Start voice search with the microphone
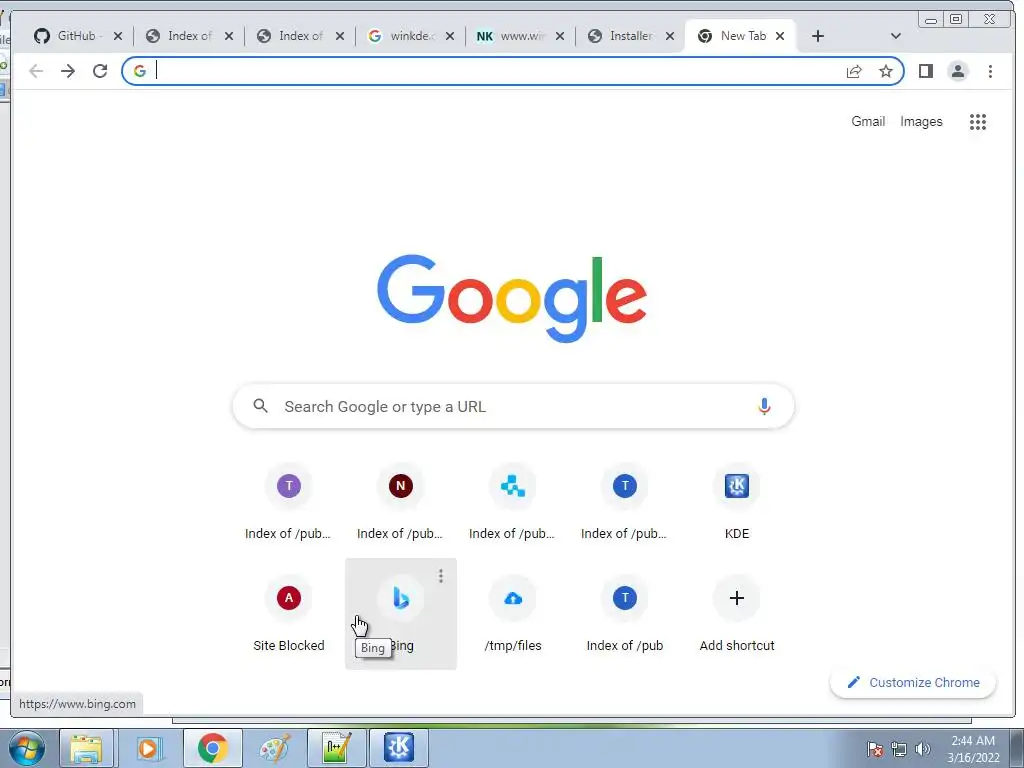This screenshot has height=768, width=1024. [x=764, y=406]
